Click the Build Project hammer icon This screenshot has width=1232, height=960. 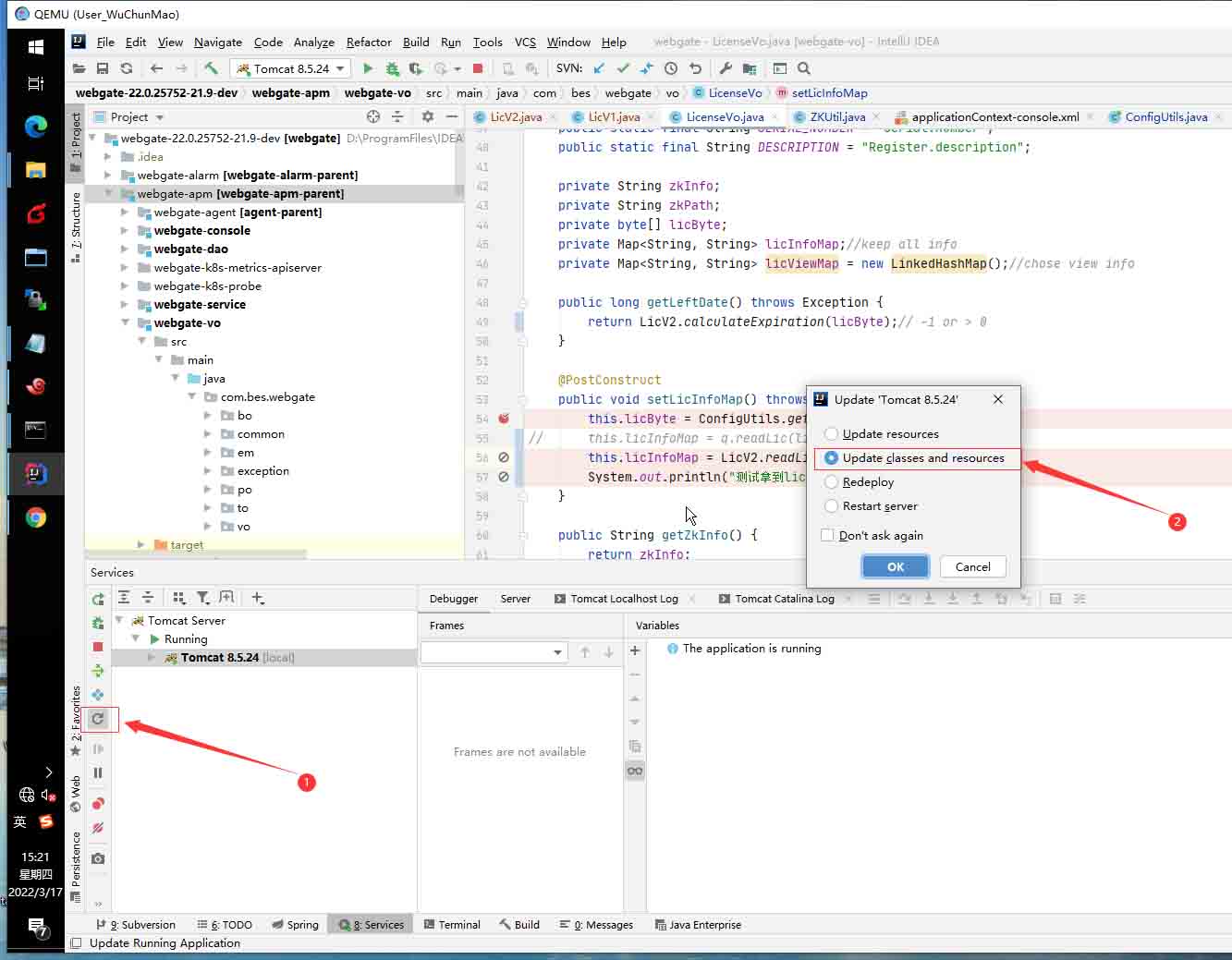(211, 68)
